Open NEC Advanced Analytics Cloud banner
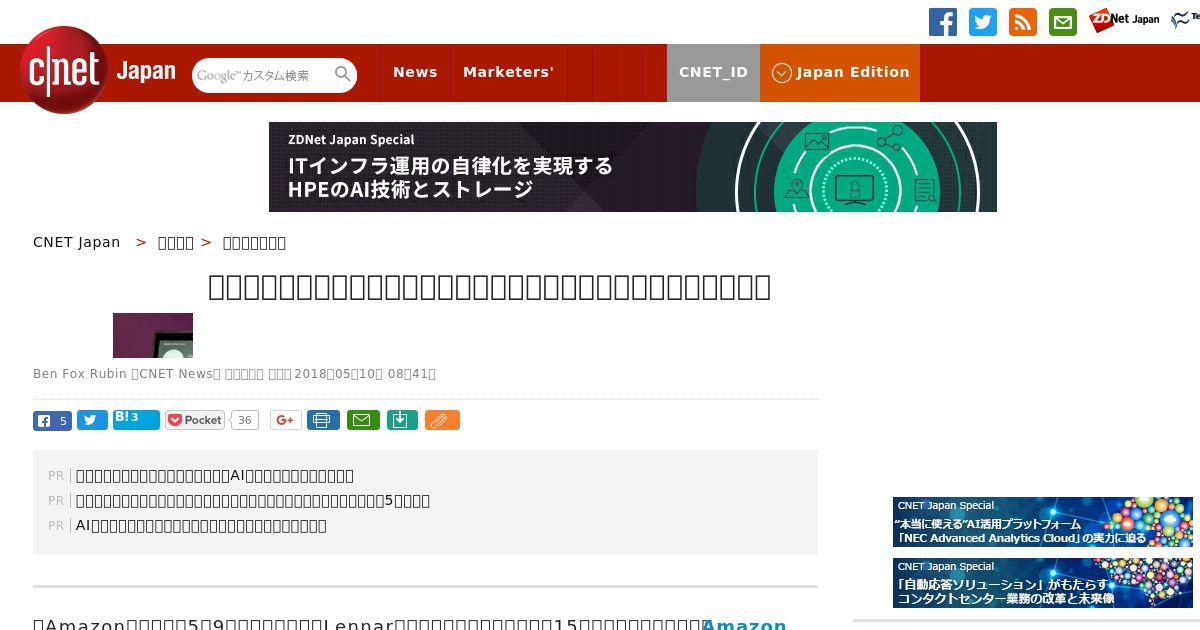 coord(1043,522)
